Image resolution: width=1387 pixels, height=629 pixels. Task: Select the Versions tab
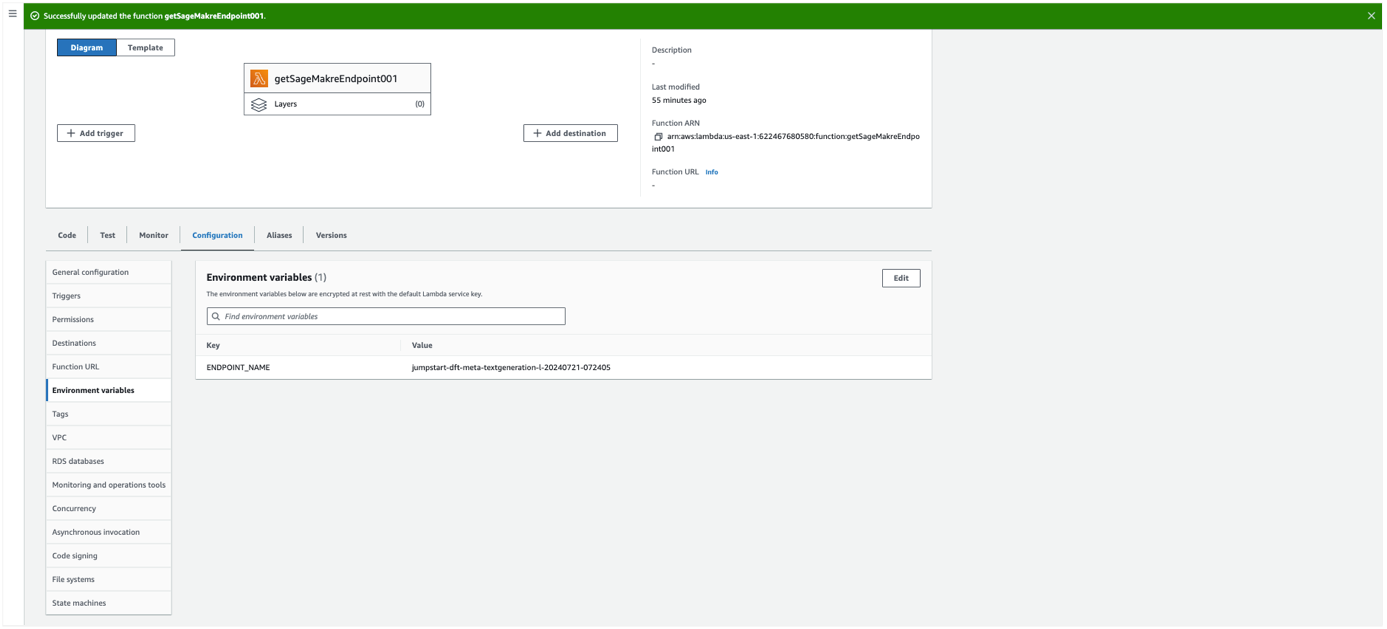(331, 235)
